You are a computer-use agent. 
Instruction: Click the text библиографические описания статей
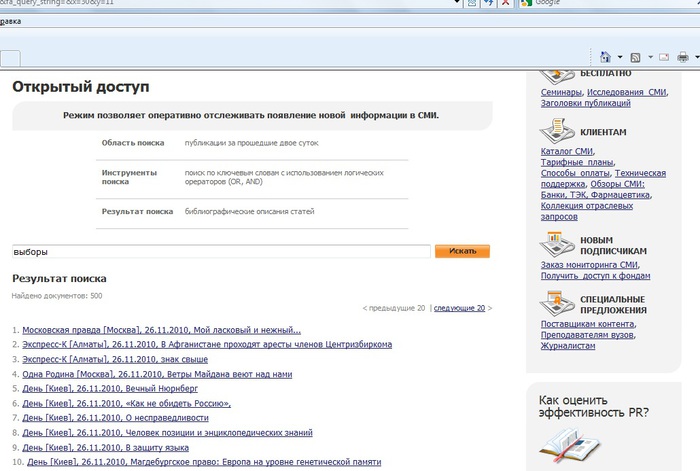pos(250,211)
